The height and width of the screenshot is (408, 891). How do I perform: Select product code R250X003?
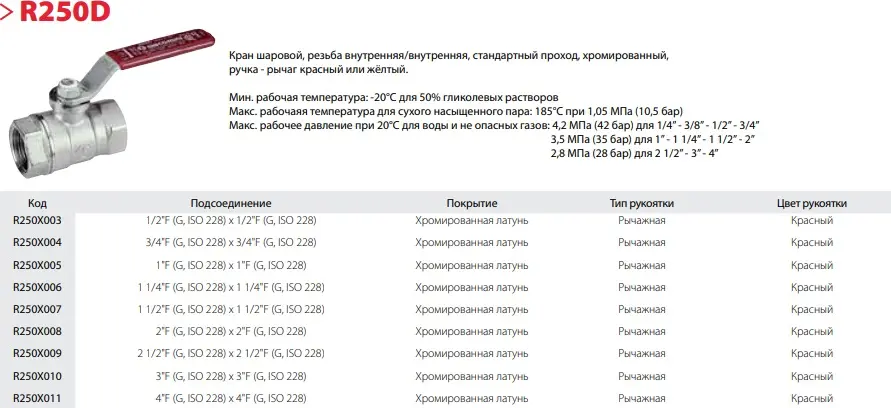[x=37, y=220]
